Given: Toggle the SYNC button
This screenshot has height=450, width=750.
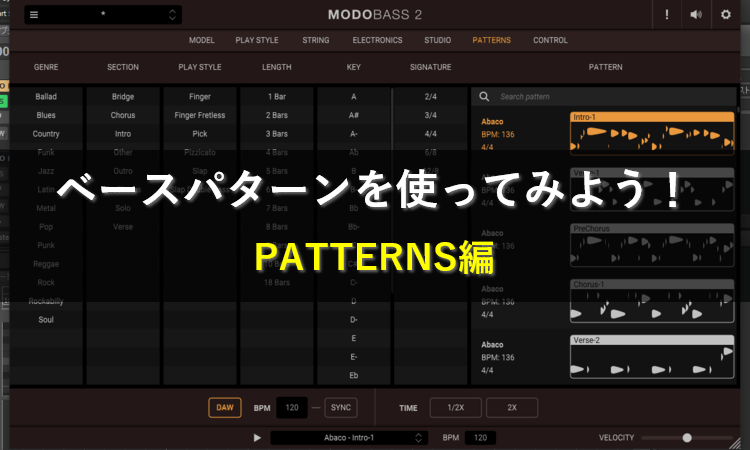Looking at the screenshot, I should coord(341,407).
